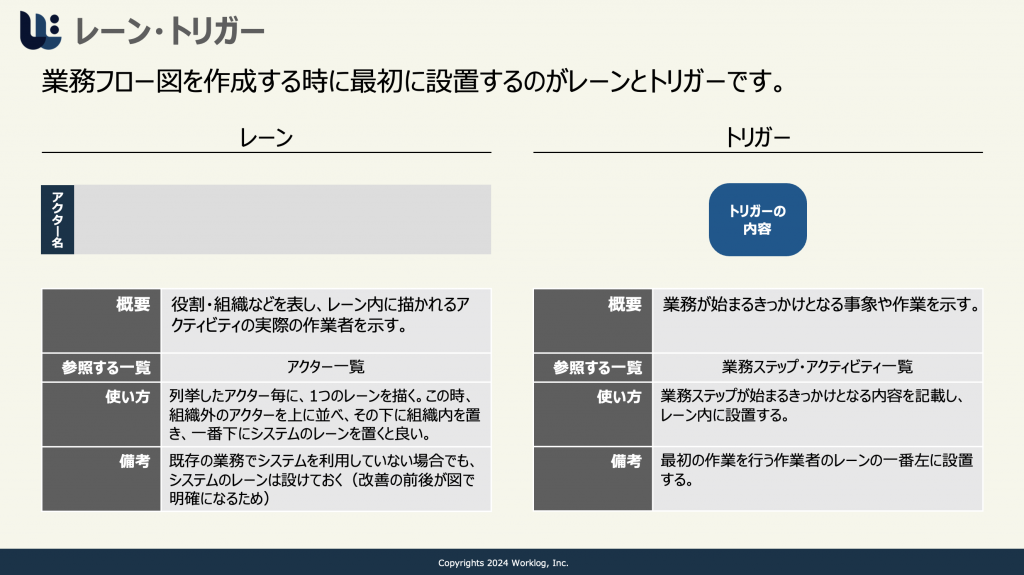The image size is (1024, 575).
Task: Select the アクター一覧 cell
Action: tap(326, 368)
